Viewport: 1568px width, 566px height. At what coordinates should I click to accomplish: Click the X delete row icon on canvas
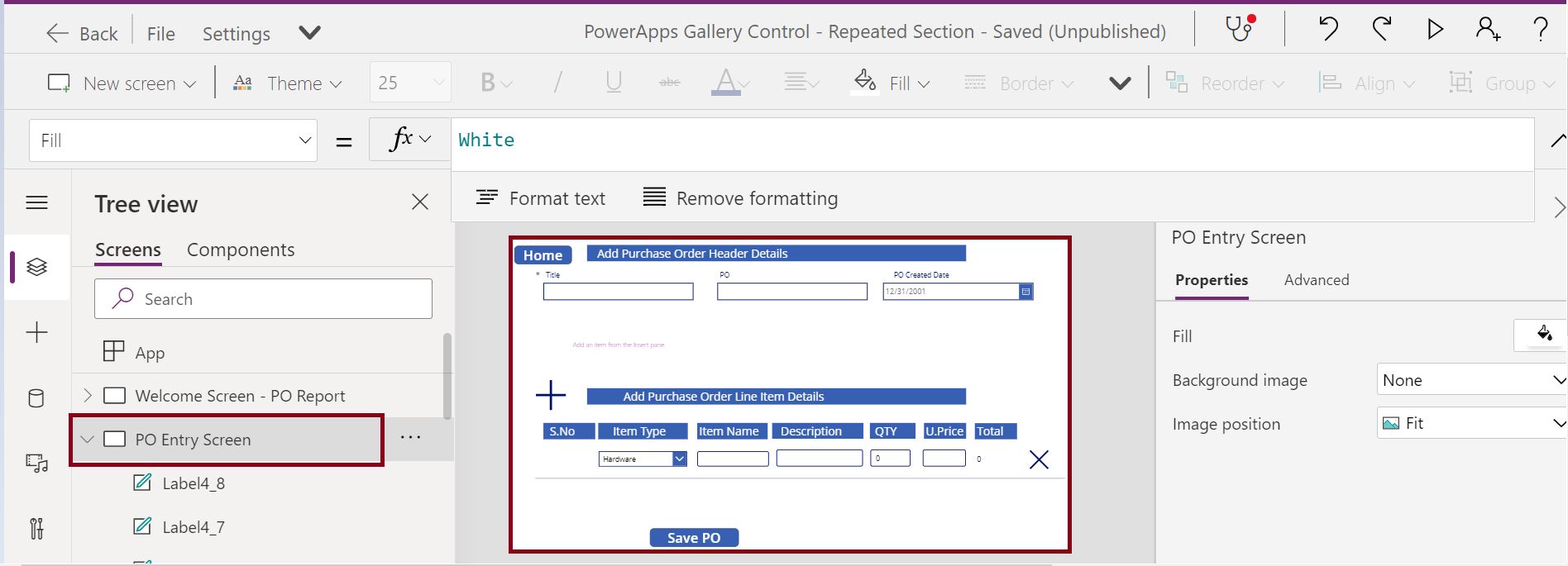(x=1039, y=459)
